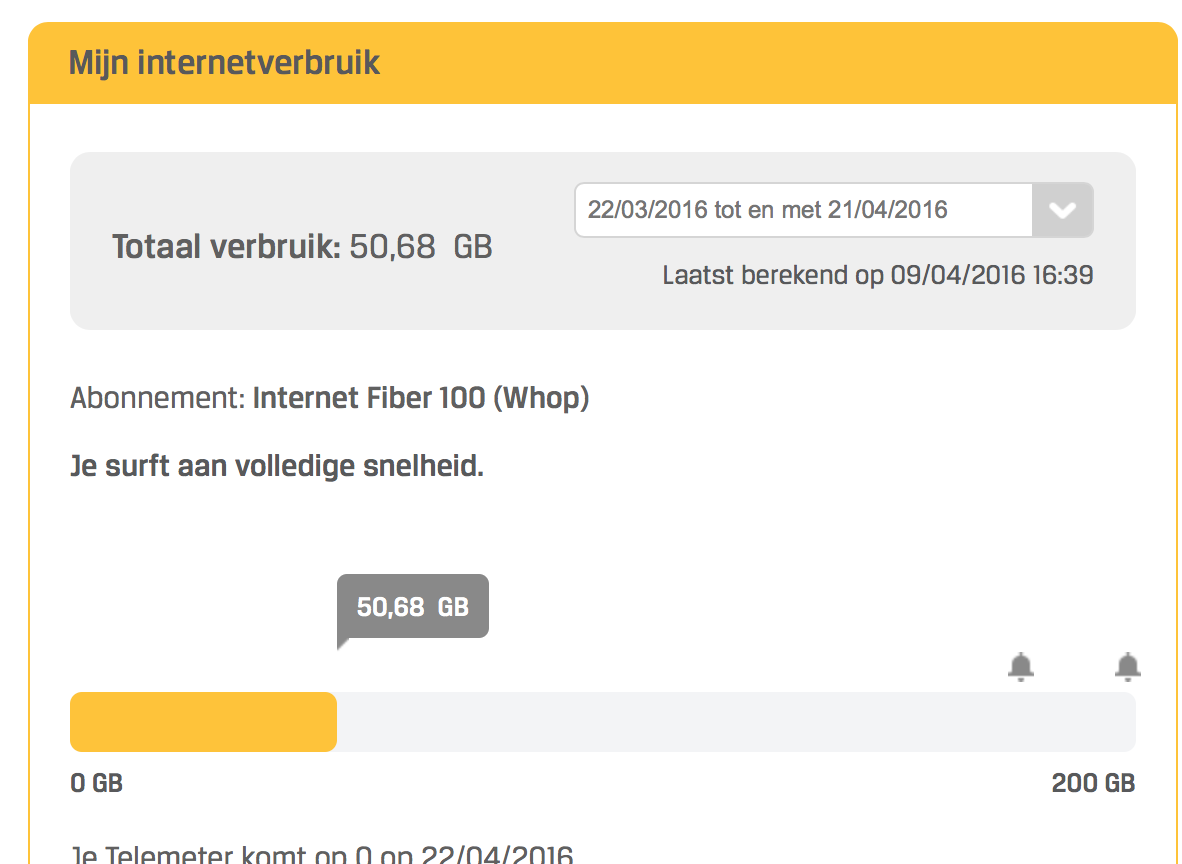Select the Internet Fiber 100 (Whop) subscription name

[421, 398]
